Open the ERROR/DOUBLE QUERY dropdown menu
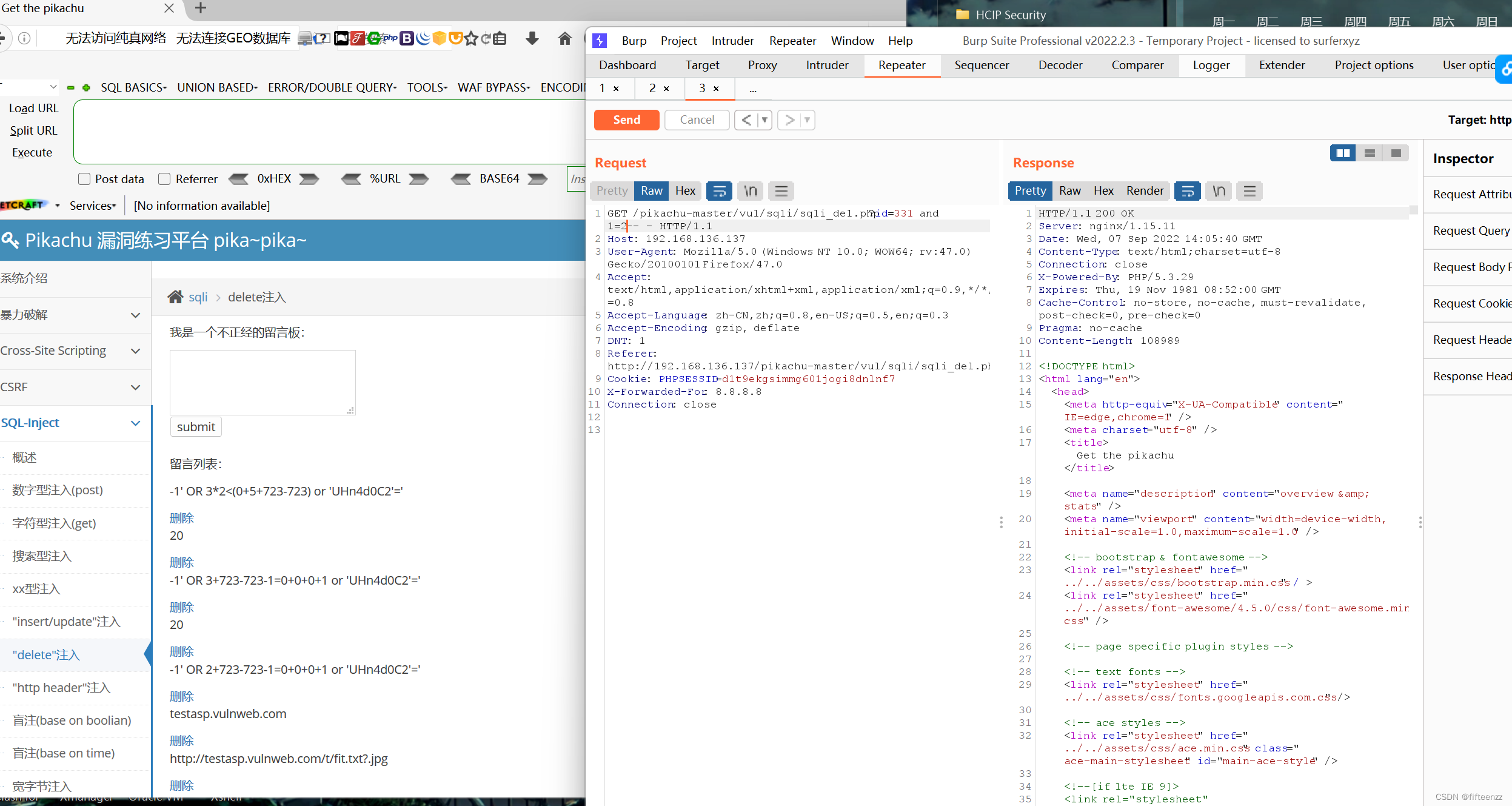The width and height of the screenshot is (1512, 806). 332,87
